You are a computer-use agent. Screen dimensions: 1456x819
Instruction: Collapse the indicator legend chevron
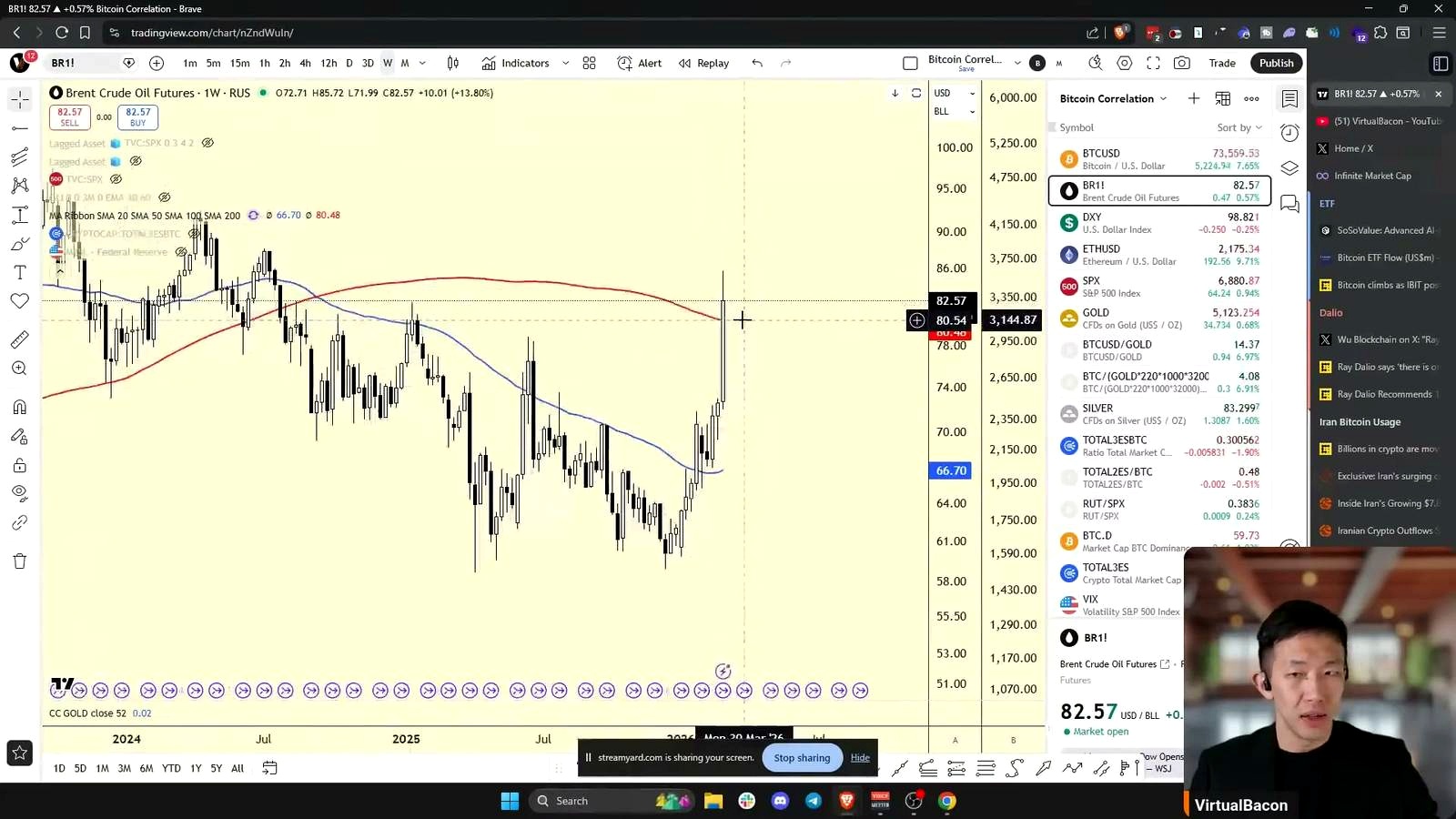click(59, 270)
